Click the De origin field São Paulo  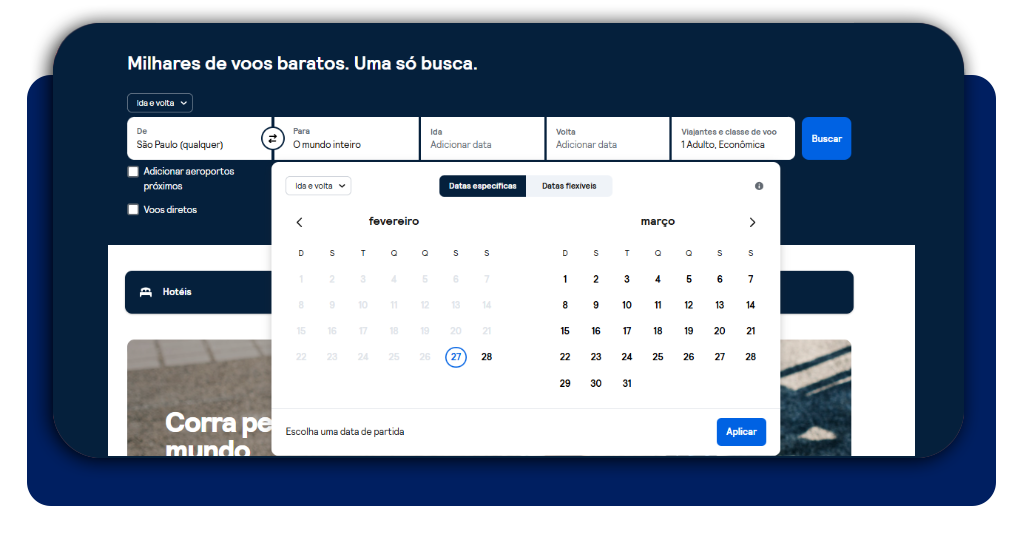(199, 138)
